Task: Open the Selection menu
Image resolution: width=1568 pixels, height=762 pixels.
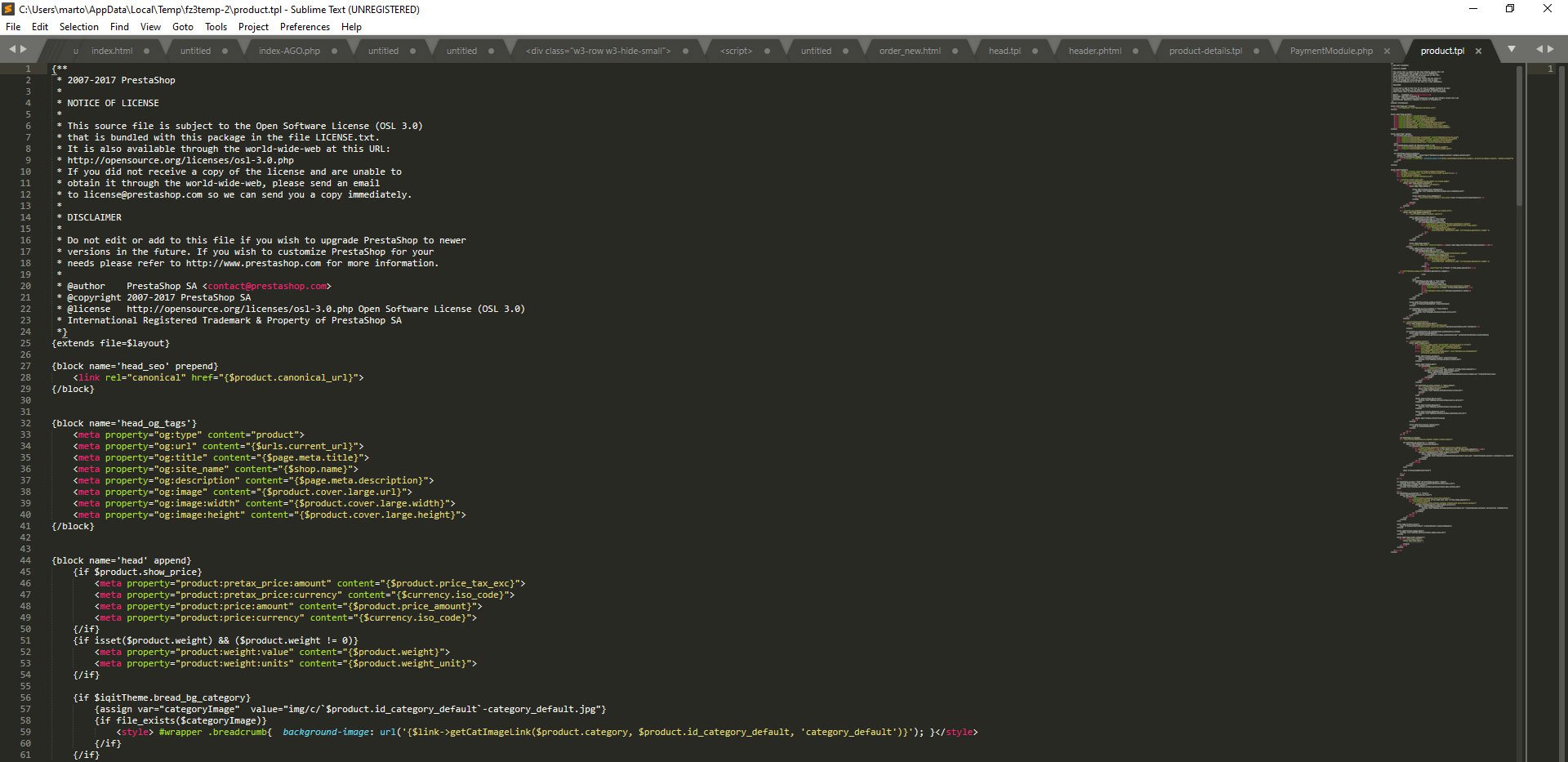Action: 78,27
